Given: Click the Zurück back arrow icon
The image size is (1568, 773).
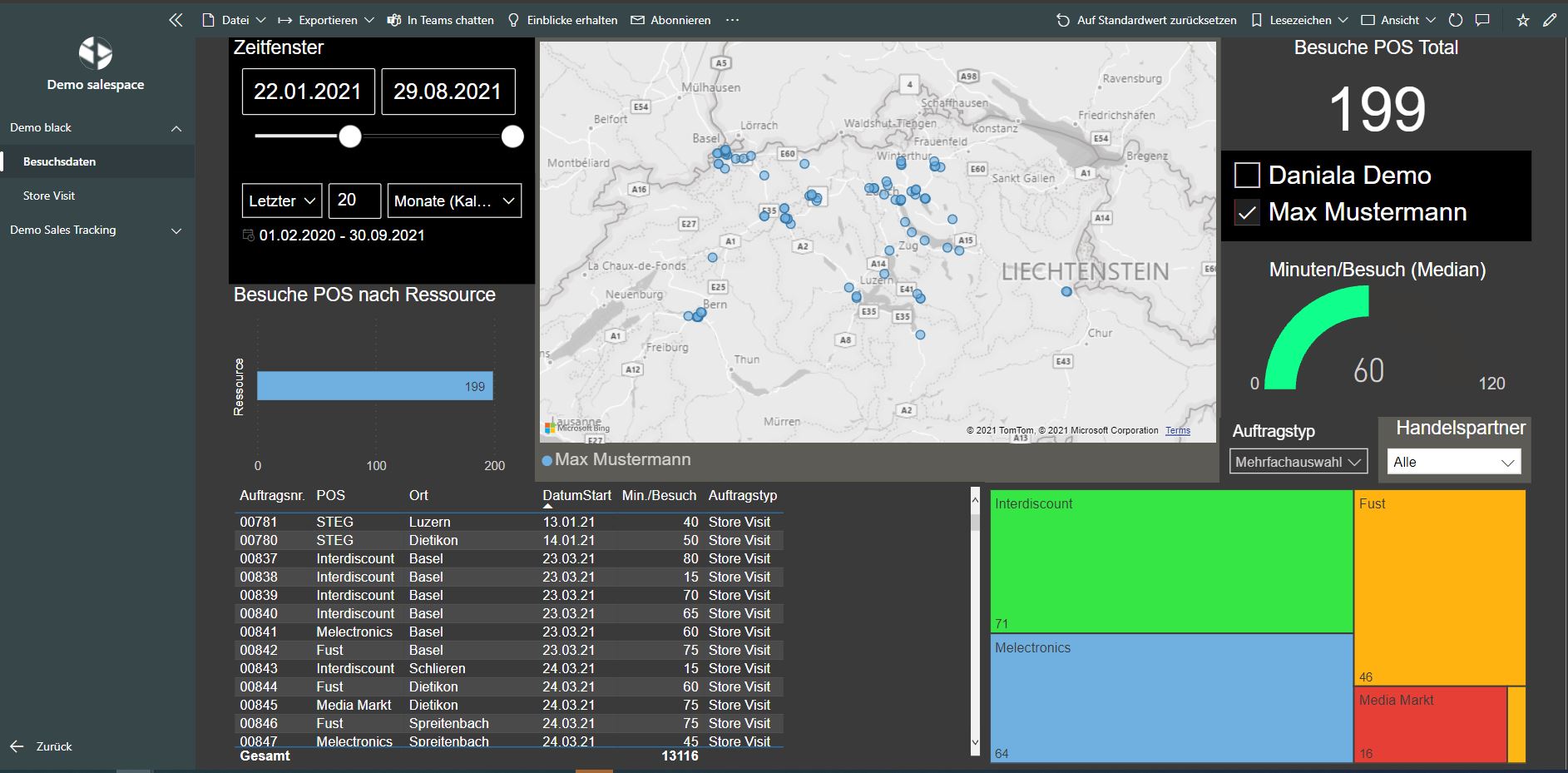Looking at the screenshot, I should tap(17, 746).
